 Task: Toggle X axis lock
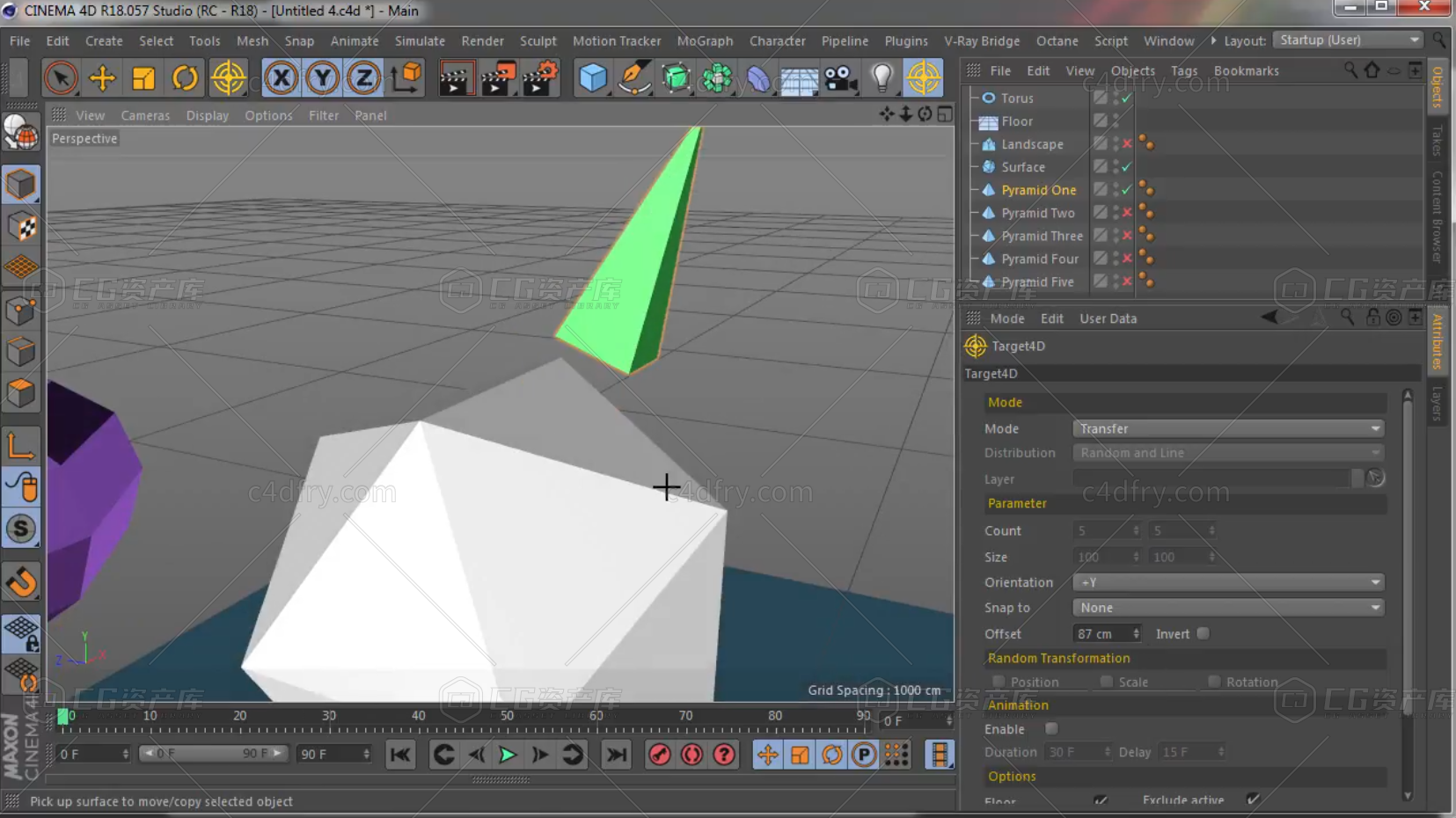(282, 78)
